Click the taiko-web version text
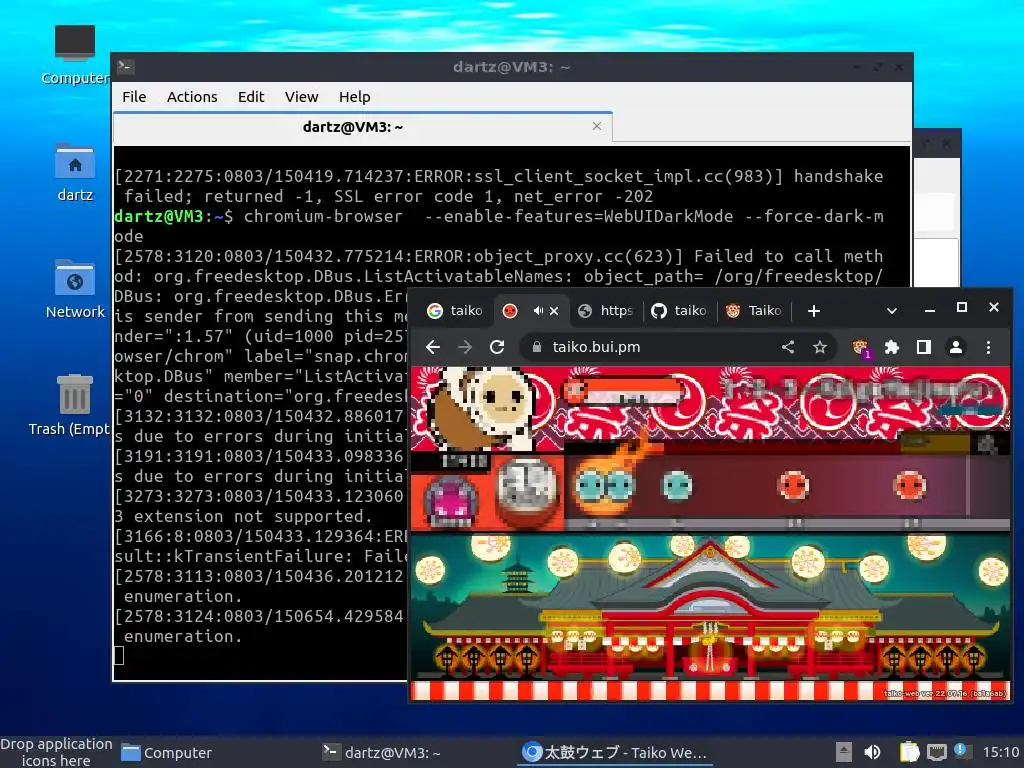The image size is (1024, 768). (x=944, y=694)
